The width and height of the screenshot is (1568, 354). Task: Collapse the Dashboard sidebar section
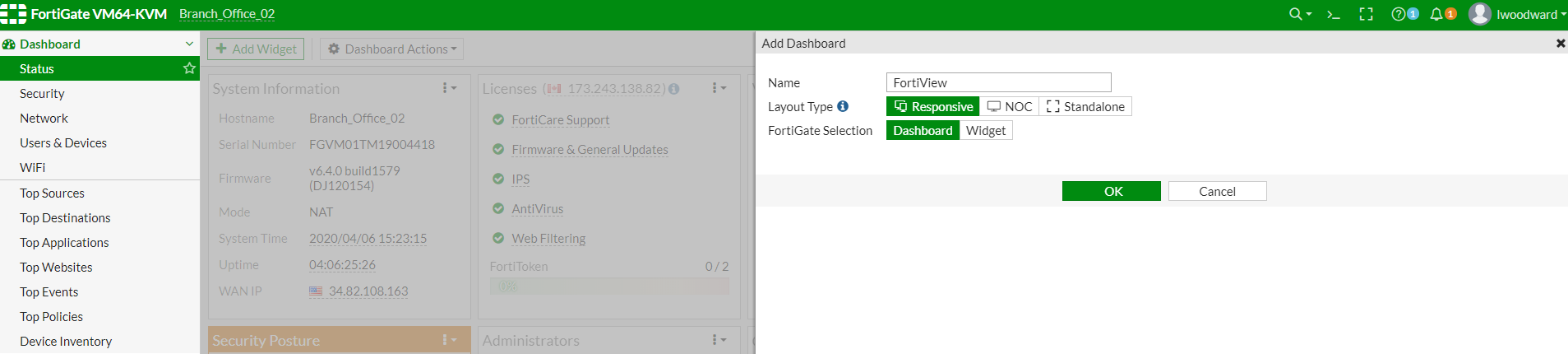tap(189, 44)
